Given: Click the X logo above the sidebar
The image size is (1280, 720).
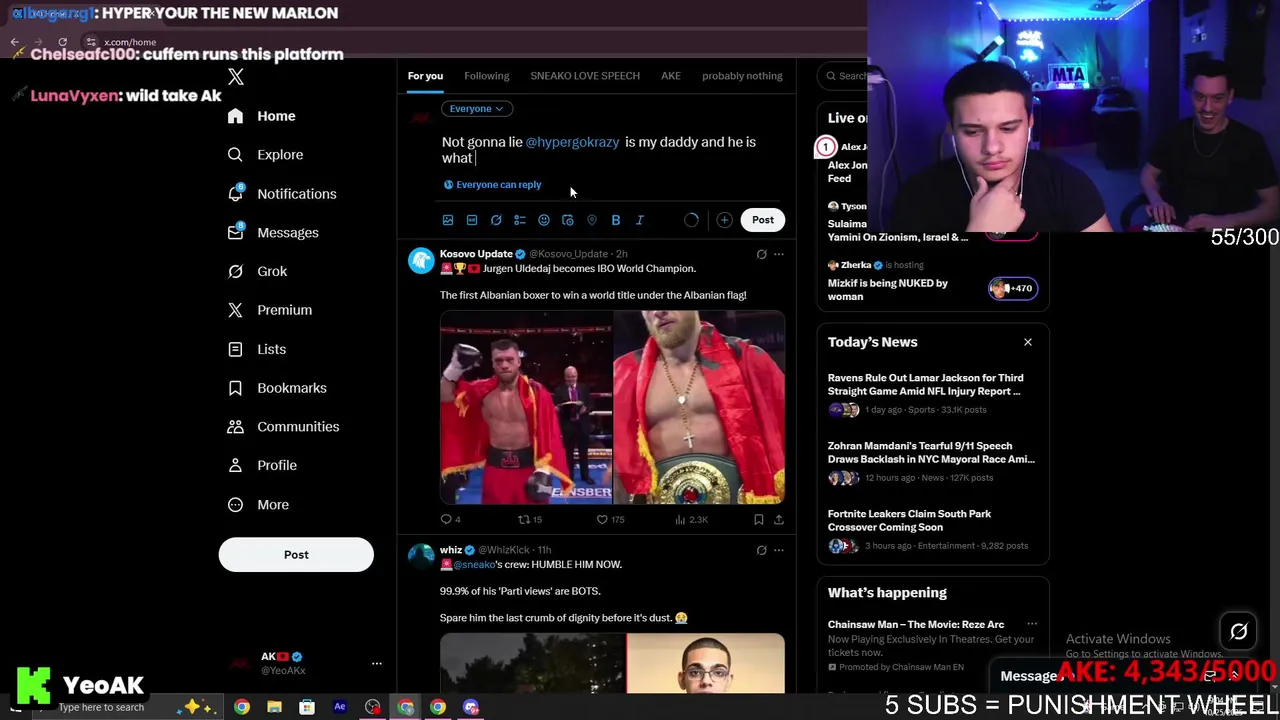Looking at the screenshot, I should pyautogui.click(x=235, y=77).
